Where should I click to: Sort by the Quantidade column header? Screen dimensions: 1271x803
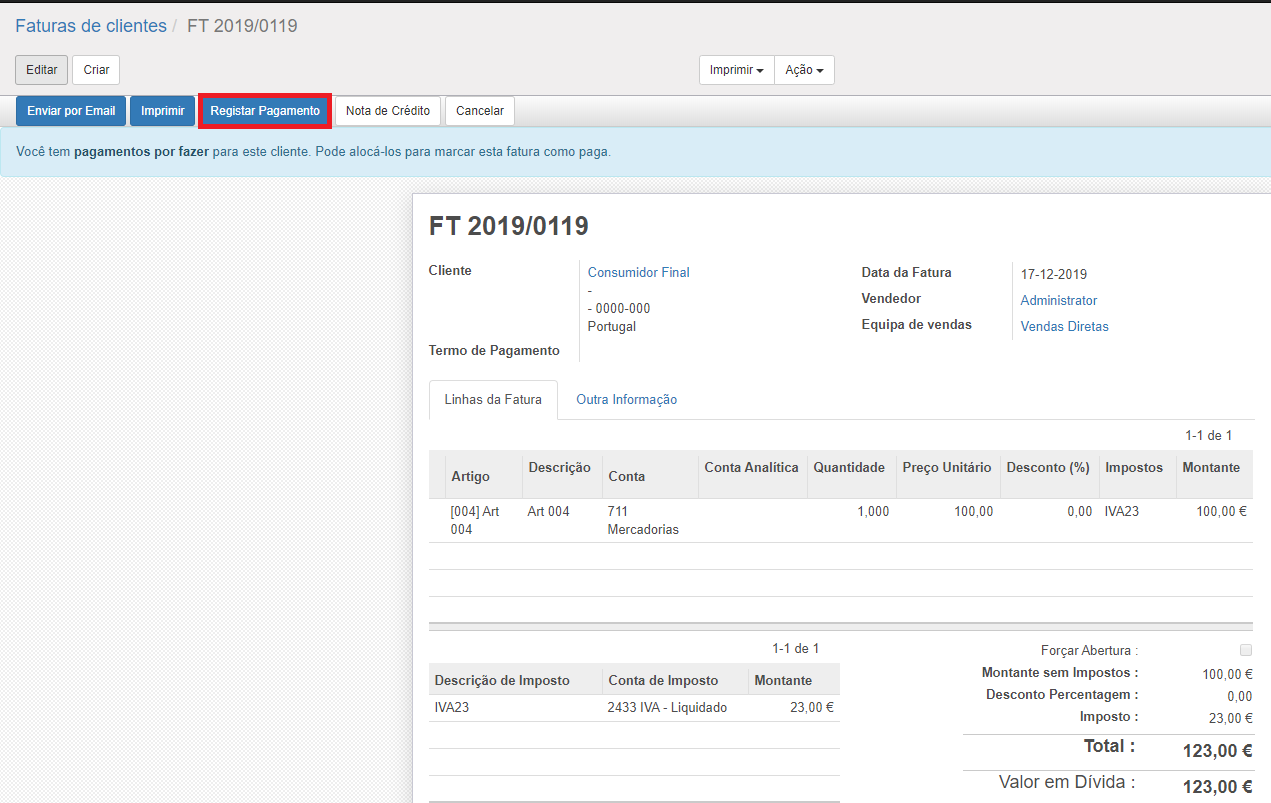click(849, 467)
